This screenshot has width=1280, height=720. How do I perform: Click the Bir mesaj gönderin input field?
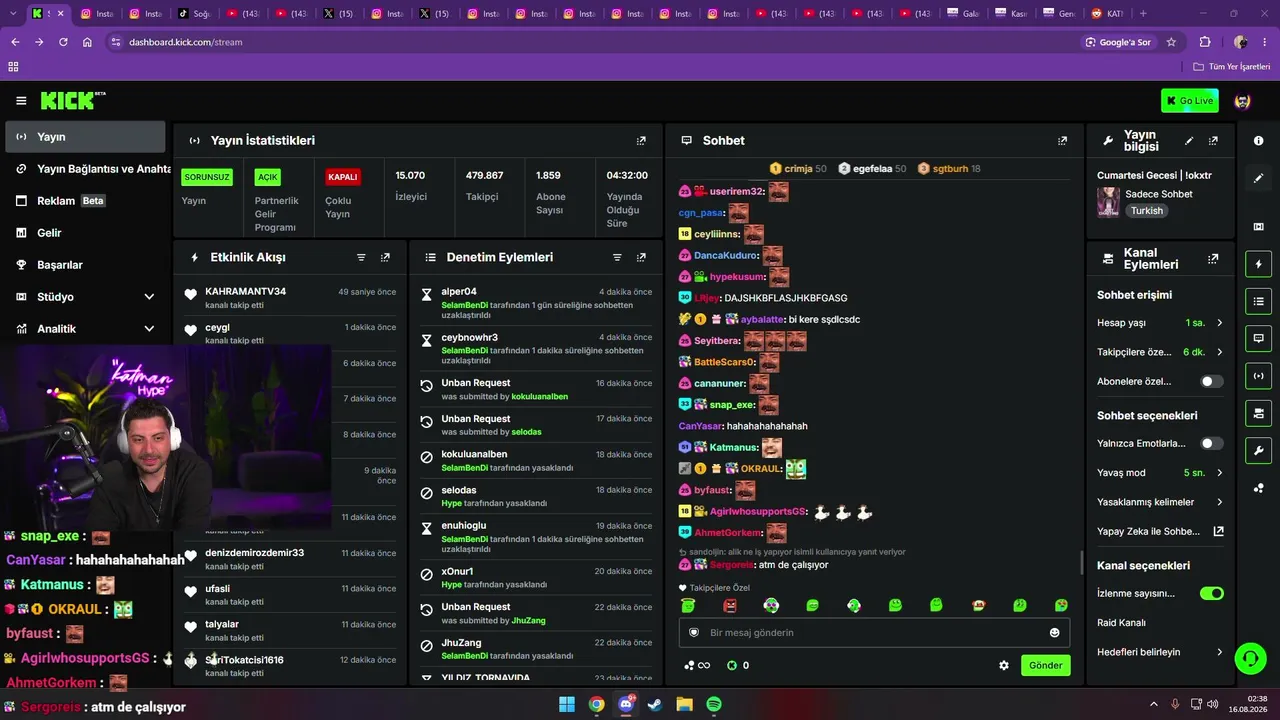(x=874, y=633)
